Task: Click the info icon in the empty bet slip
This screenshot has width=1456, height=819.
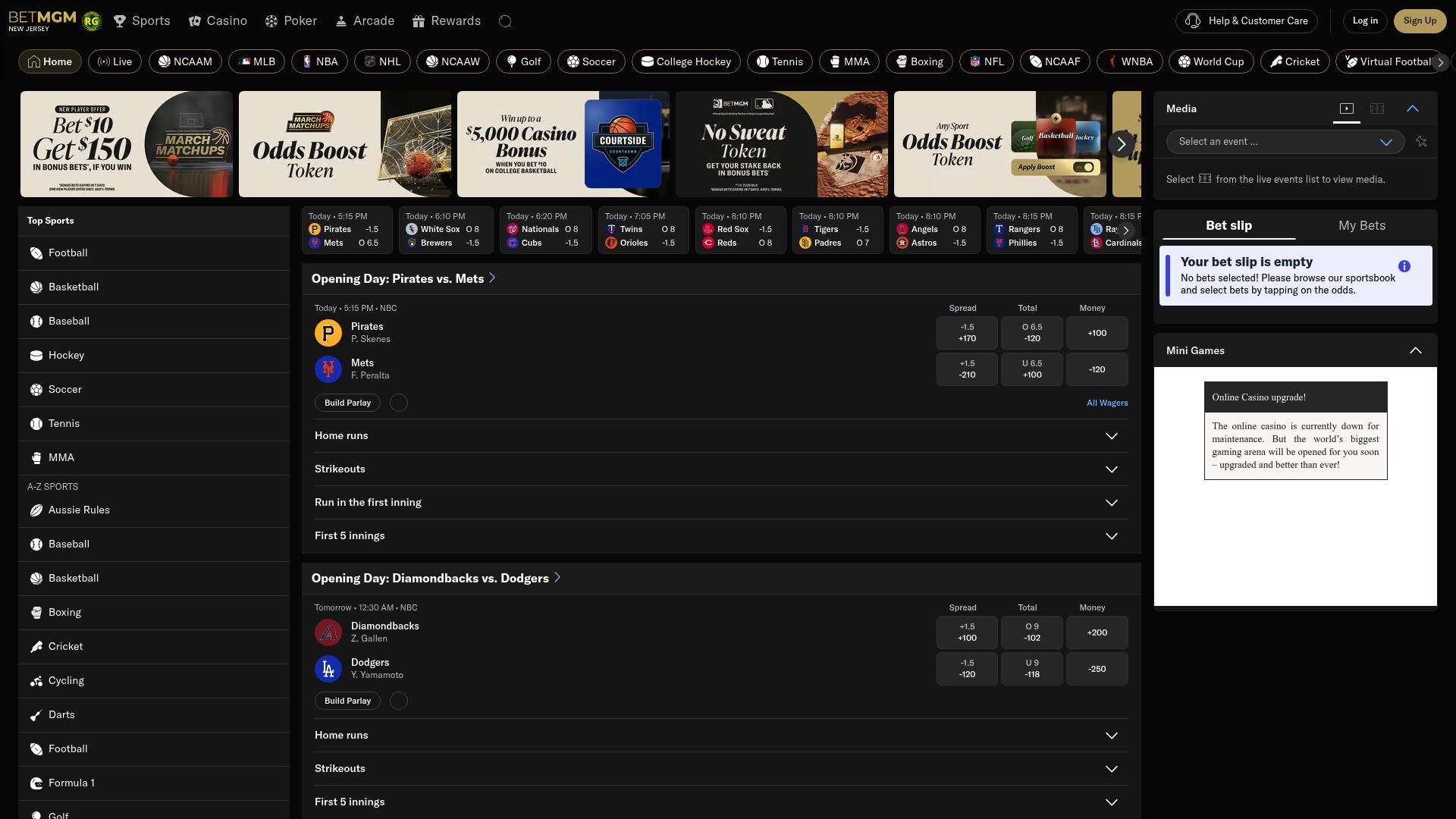Action: pos(1404,265)
